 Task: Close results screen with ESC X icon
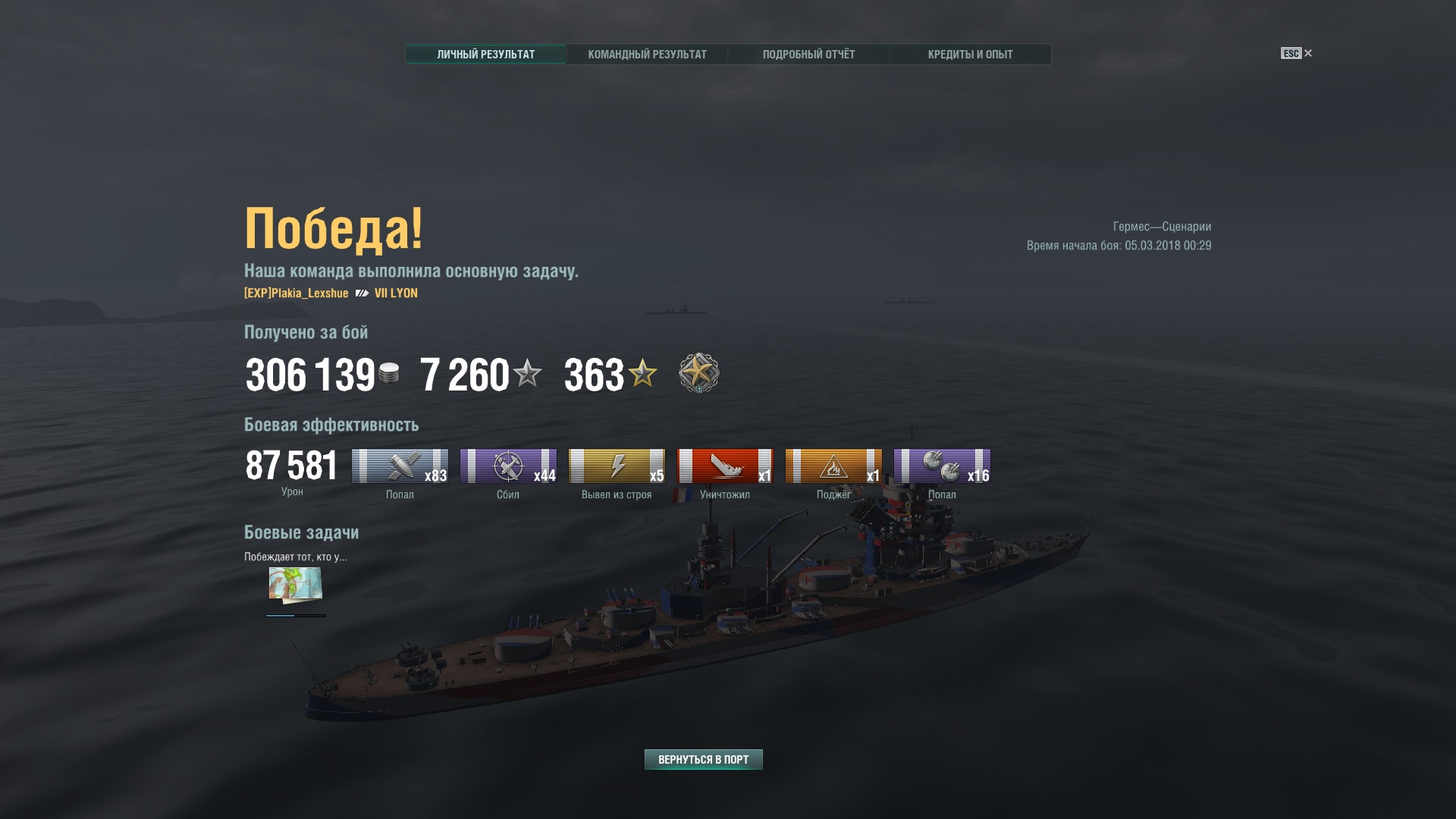pyautogui.click(x=1297, y=53)
